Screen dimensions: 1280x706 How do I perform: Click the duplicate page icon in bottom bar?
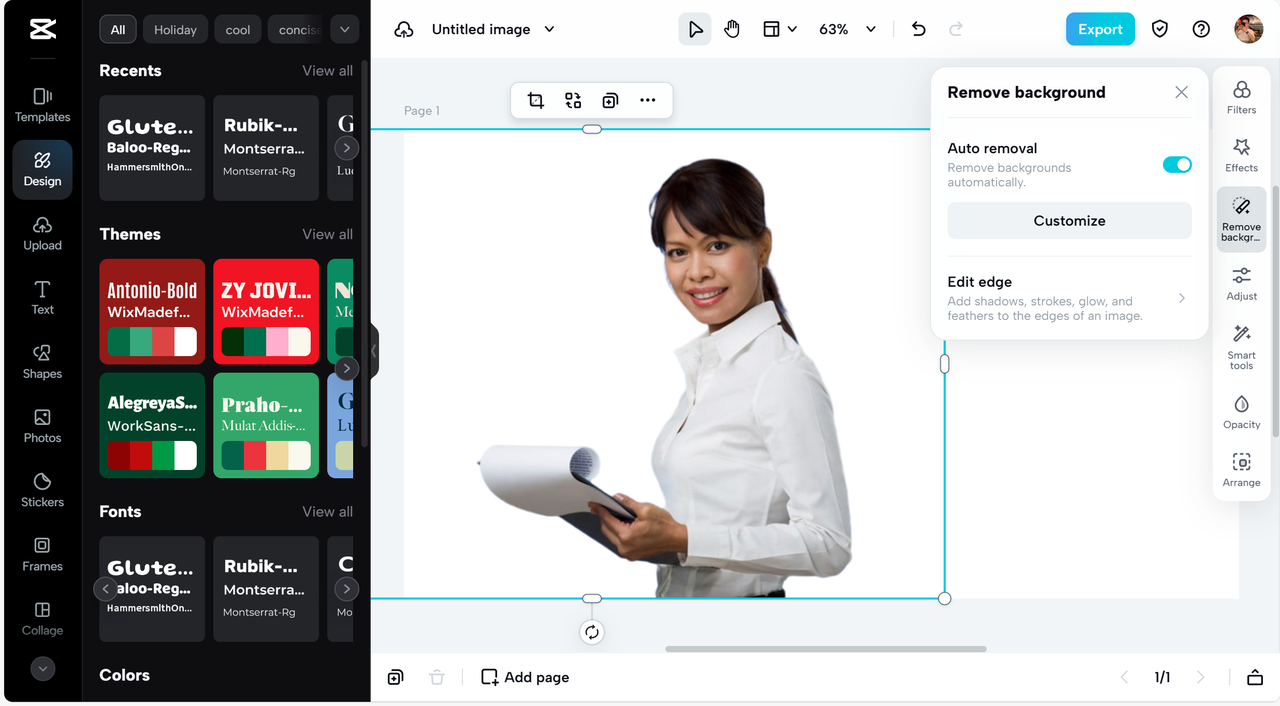click(x=395, y=677)
